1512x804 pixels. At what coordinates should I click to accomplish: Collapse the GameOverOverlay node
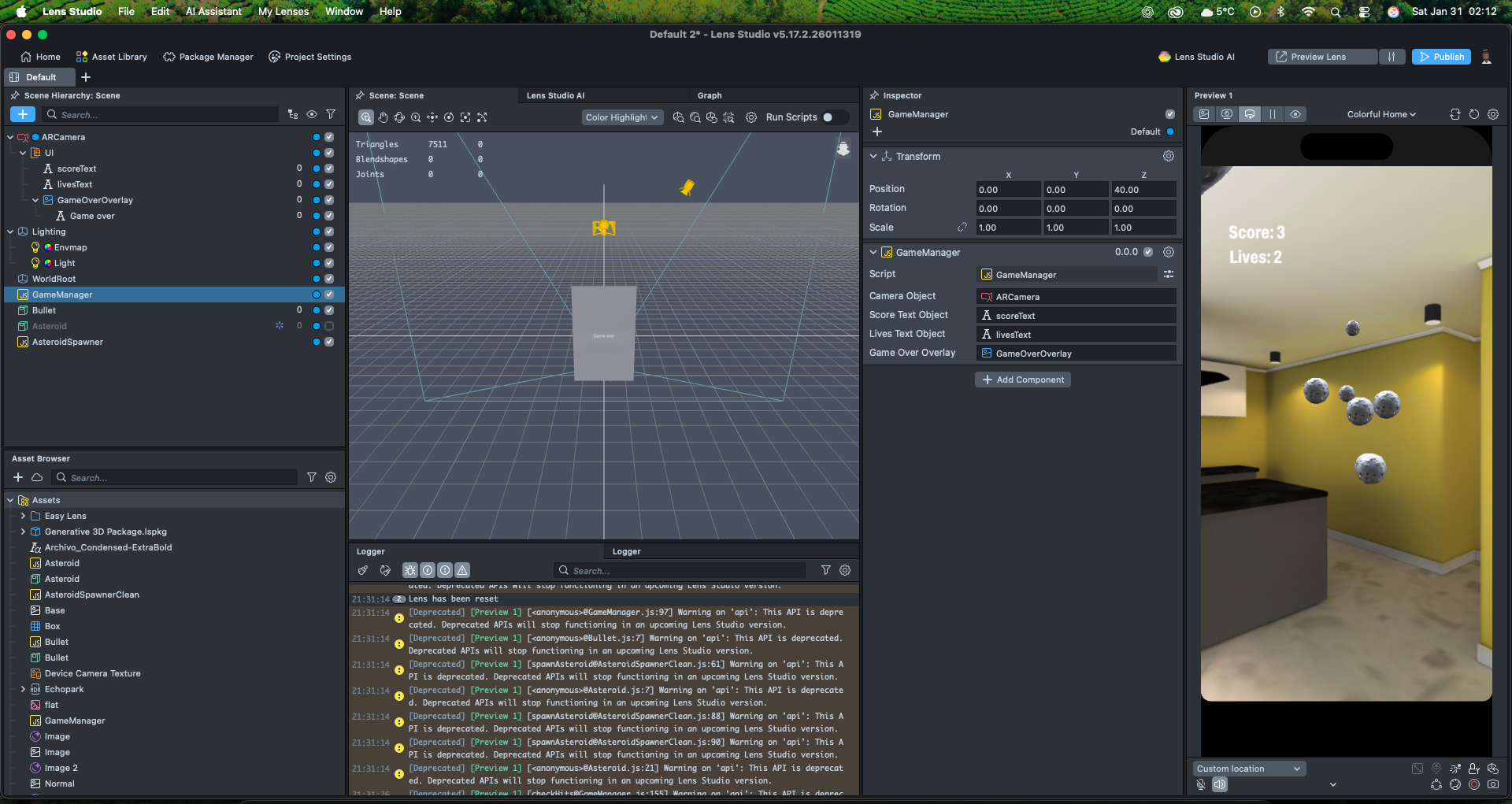tap(35, 200)
